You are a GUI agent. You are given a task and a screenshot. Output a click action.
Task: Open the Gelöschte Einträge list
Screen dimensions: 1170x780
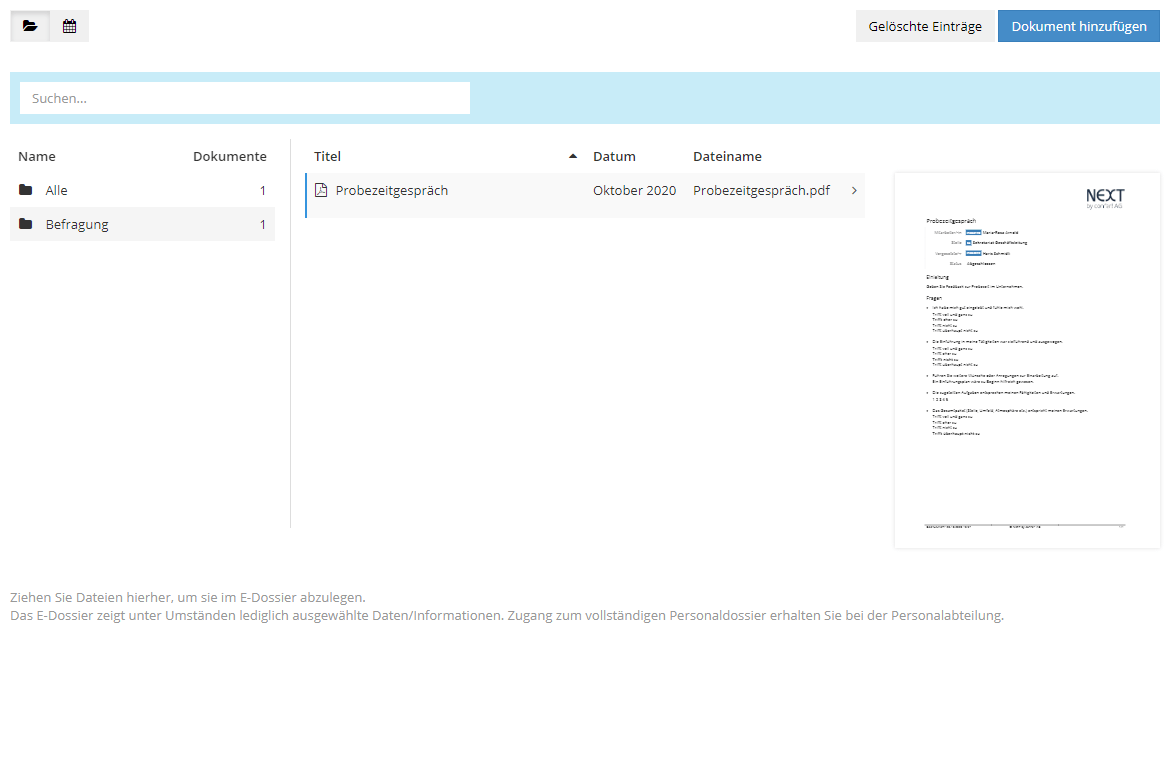[x=925, y=26]
